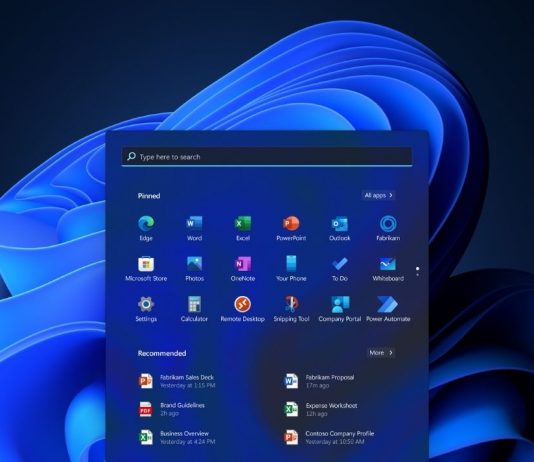Open Remote Desktop
Image resolution: width=534 pixels, height=462 pixels.
coord(243,309)
